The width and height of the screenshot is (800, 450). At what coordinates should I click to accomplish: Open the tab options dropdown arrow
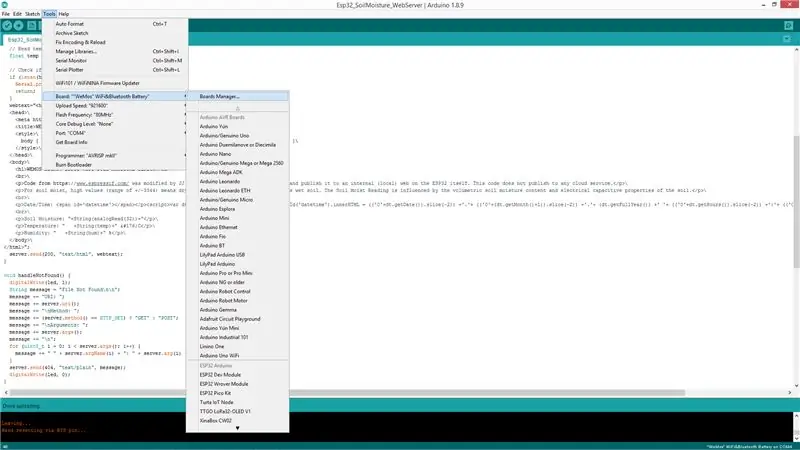pos(787,39)
